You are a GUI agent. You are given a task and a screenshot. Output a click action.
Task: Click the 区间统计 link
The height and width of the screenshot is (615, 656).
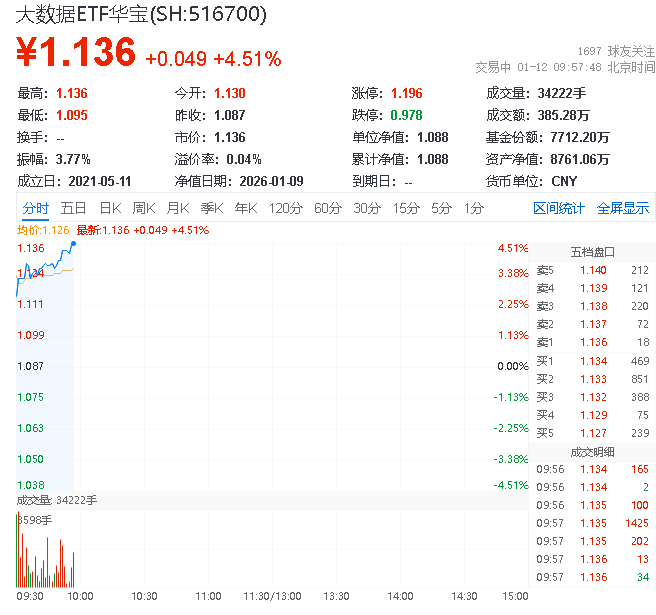559,208
